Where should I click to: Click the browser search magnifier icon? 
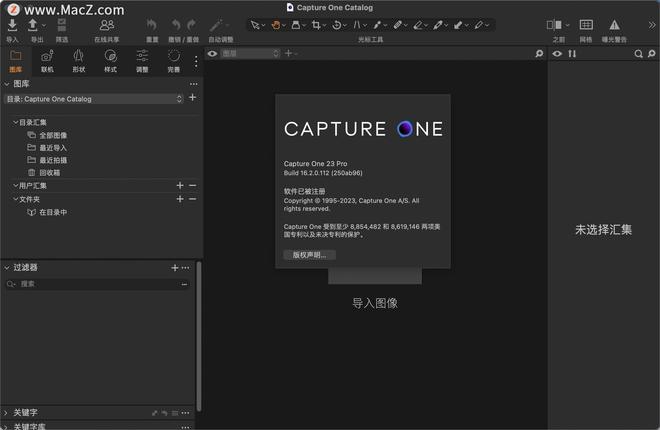pos(639,53)
